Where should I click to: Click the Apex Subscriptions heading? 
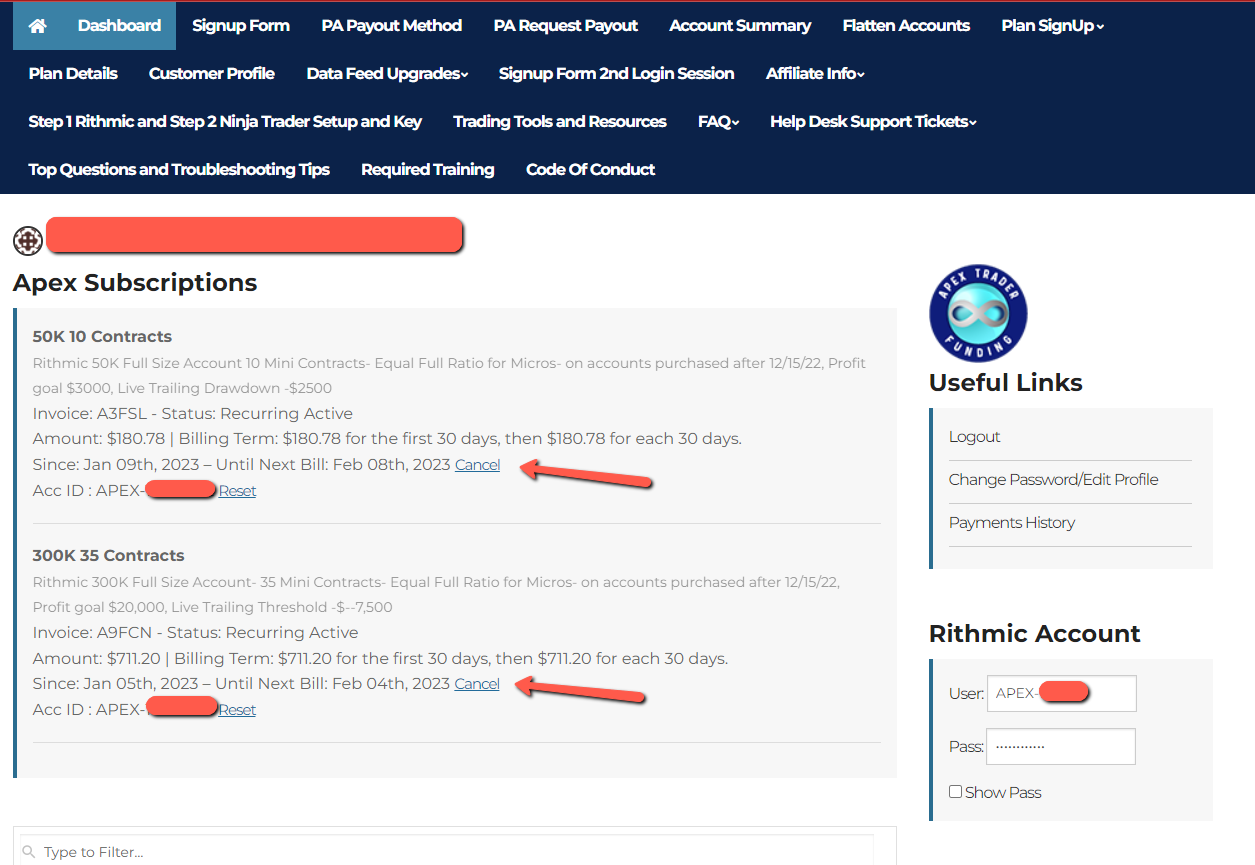pos(135,283)
